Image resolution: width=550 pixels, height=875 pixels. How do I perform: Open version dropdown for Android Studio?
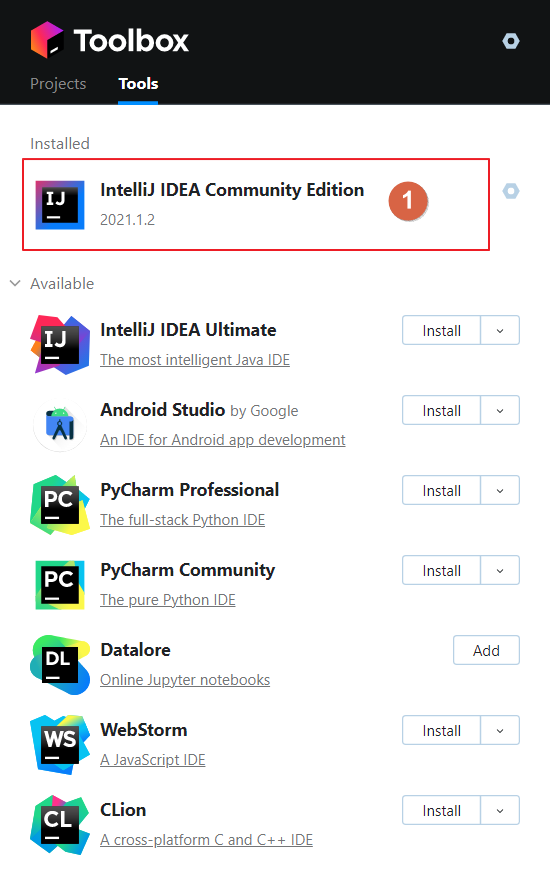(500, 410)
